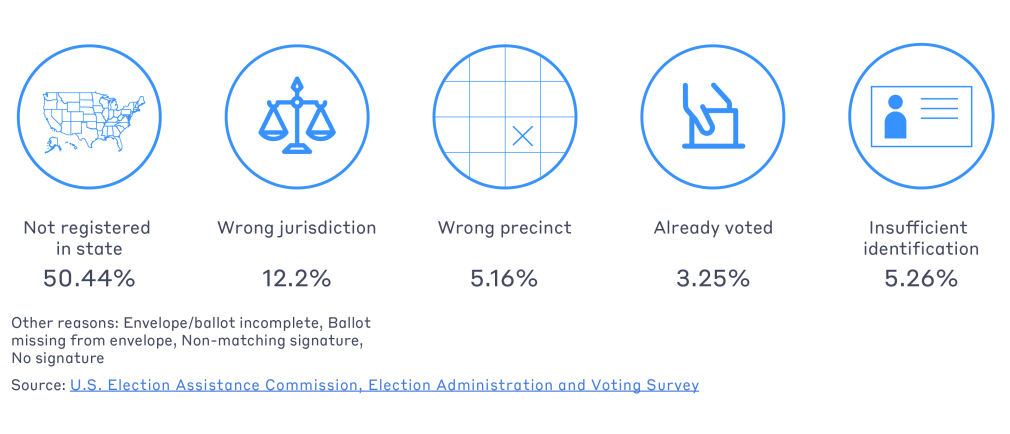Viewport: 1010px width, 434px height.
Task: Select the "Already voted" label
Action: point(712,228)
